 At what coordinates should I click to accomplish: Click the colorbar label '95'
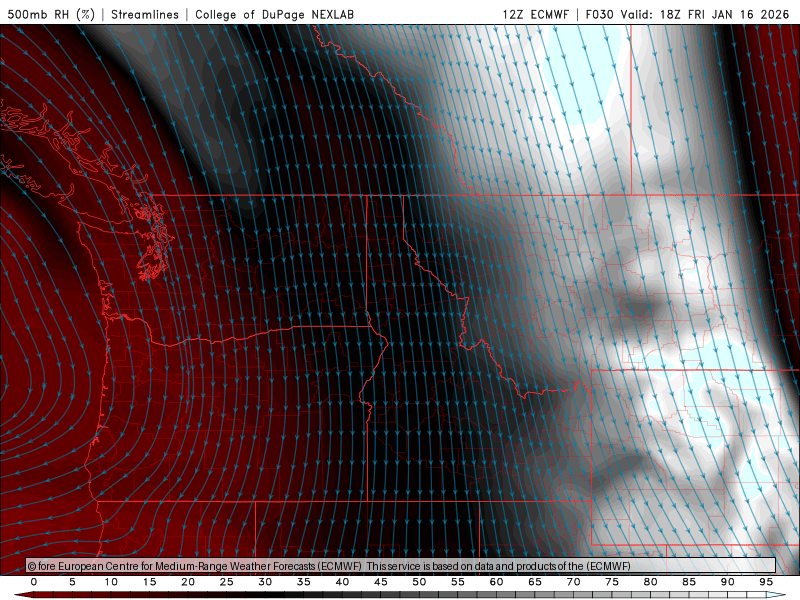766,582
